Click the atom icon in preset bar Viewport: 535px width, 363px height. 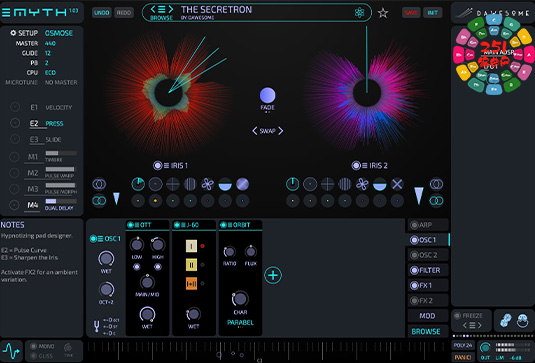tap(359, 13)
